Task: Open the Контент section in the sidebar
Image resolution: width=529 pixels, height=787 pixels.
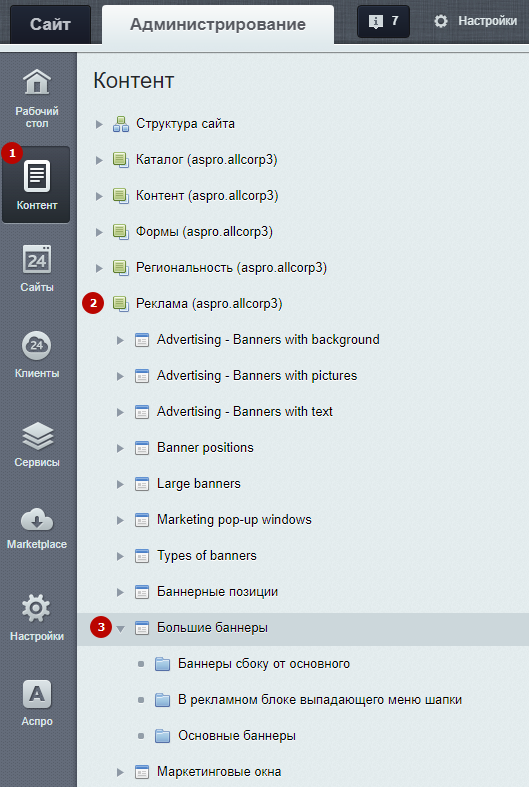Action: click(x=36, y=184)
